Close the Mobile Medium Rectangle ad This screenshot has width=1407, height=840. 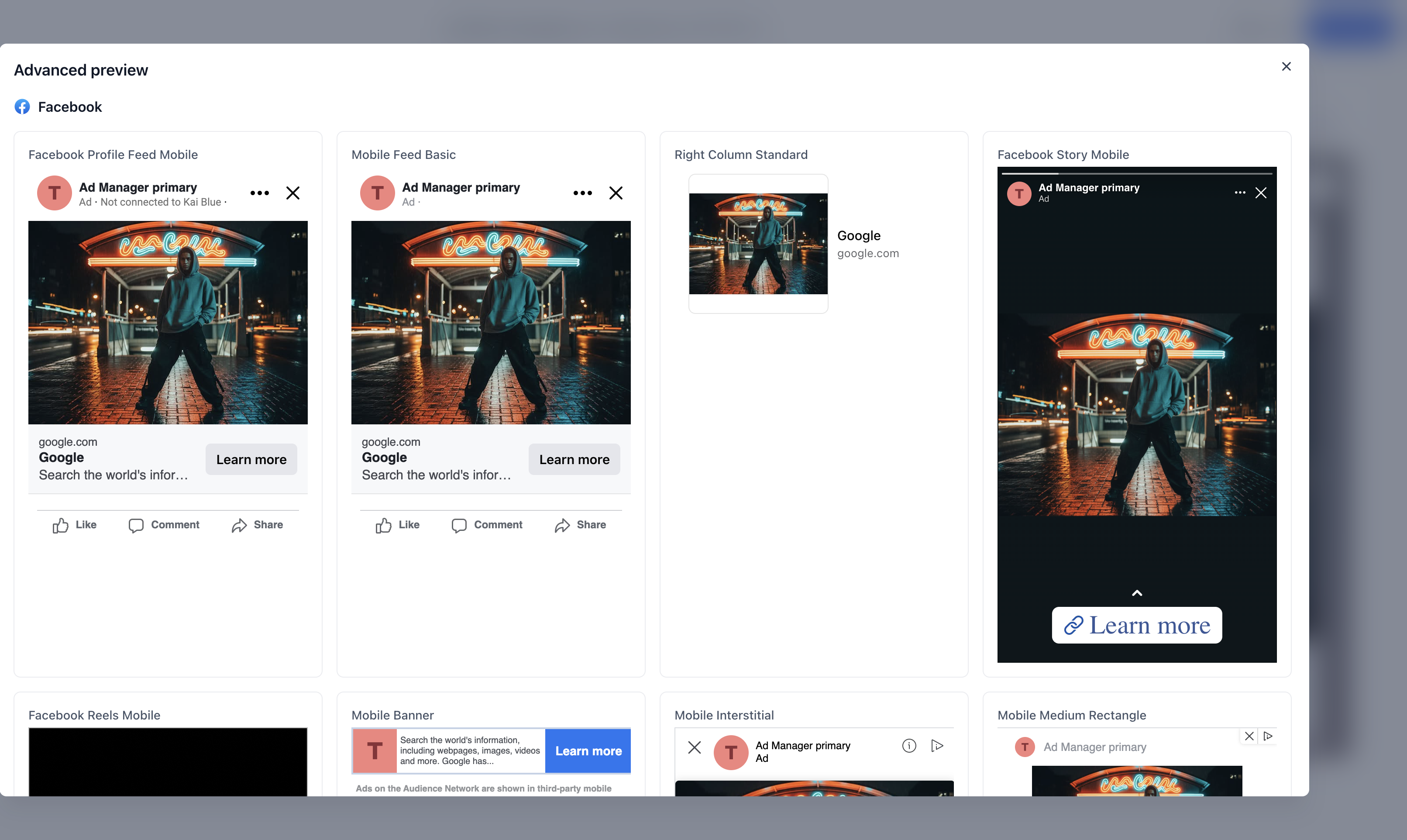coord(1249,736)
